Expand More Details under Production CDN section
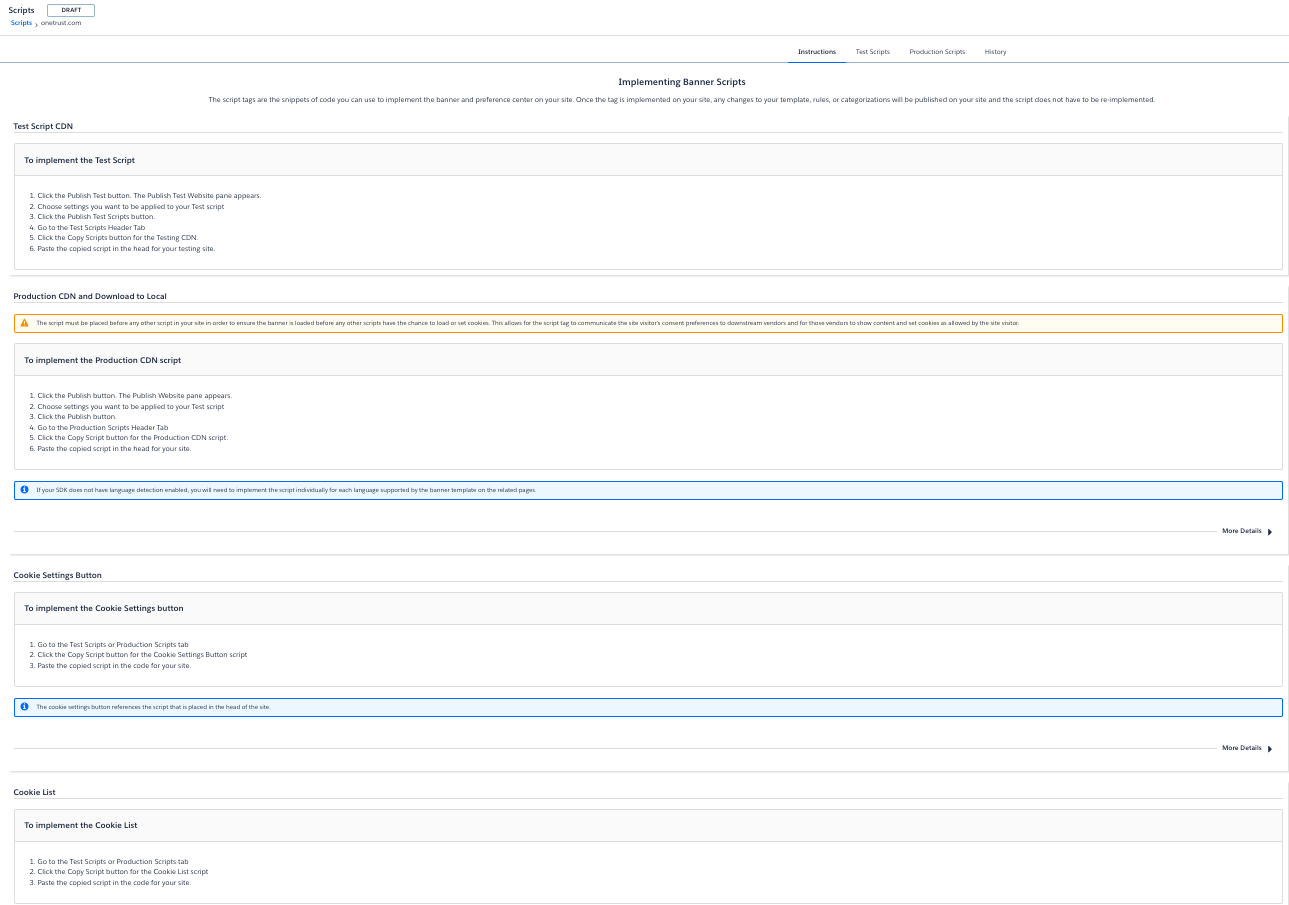This screenshot has height=905, width=1289. (1246, 531)
